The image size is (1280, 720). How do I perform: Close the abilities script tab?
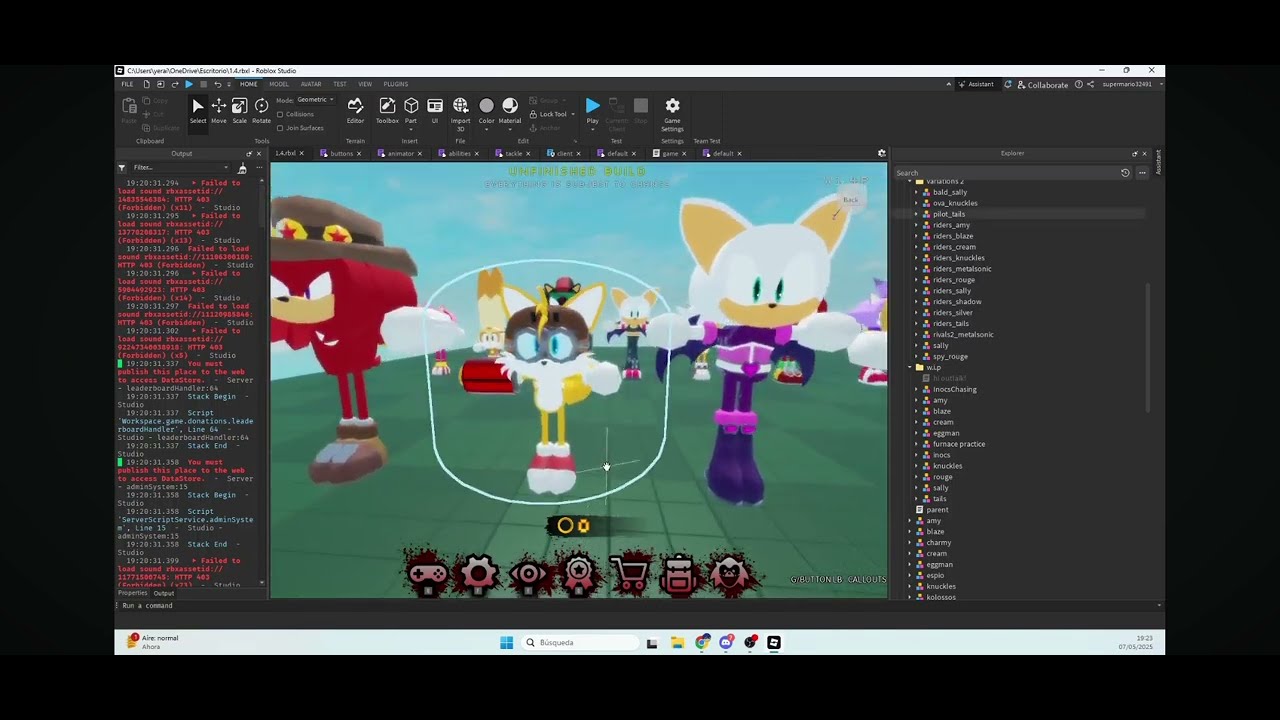(x=476, y=153)
